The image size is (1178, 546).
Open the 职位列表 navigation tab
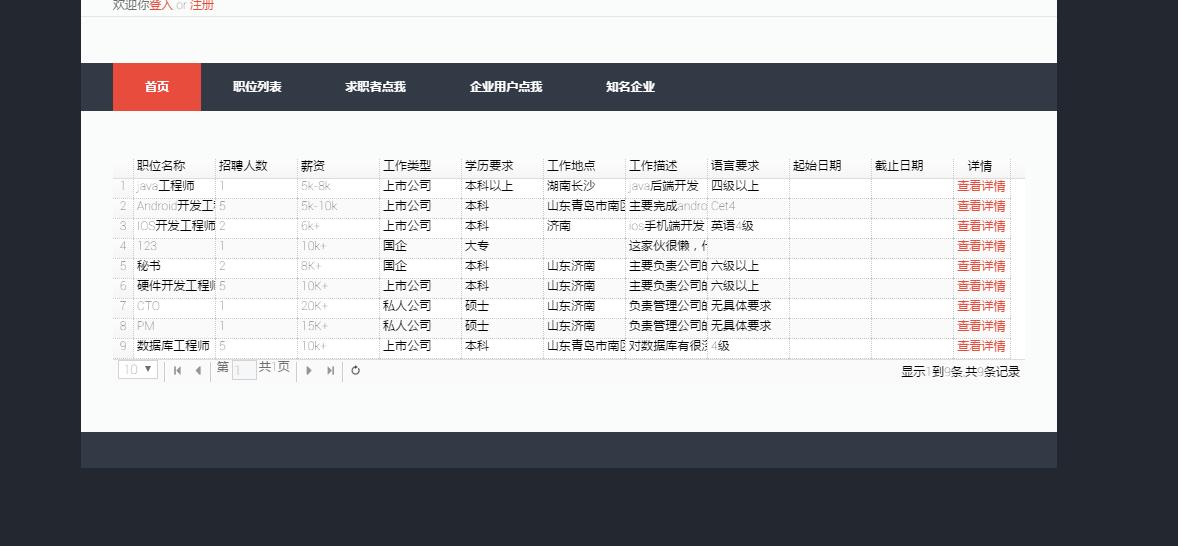pyautogui.click(x=257, y=87)
